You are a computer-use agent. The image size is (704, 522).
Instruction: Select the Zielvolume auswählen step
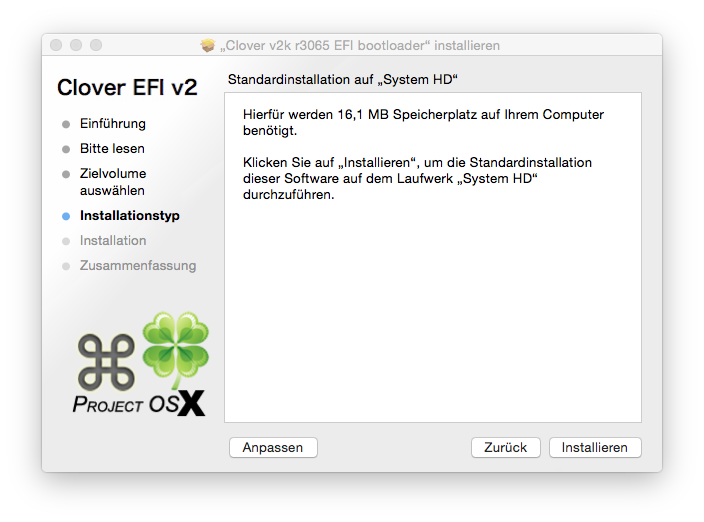[x=113, y=182]
